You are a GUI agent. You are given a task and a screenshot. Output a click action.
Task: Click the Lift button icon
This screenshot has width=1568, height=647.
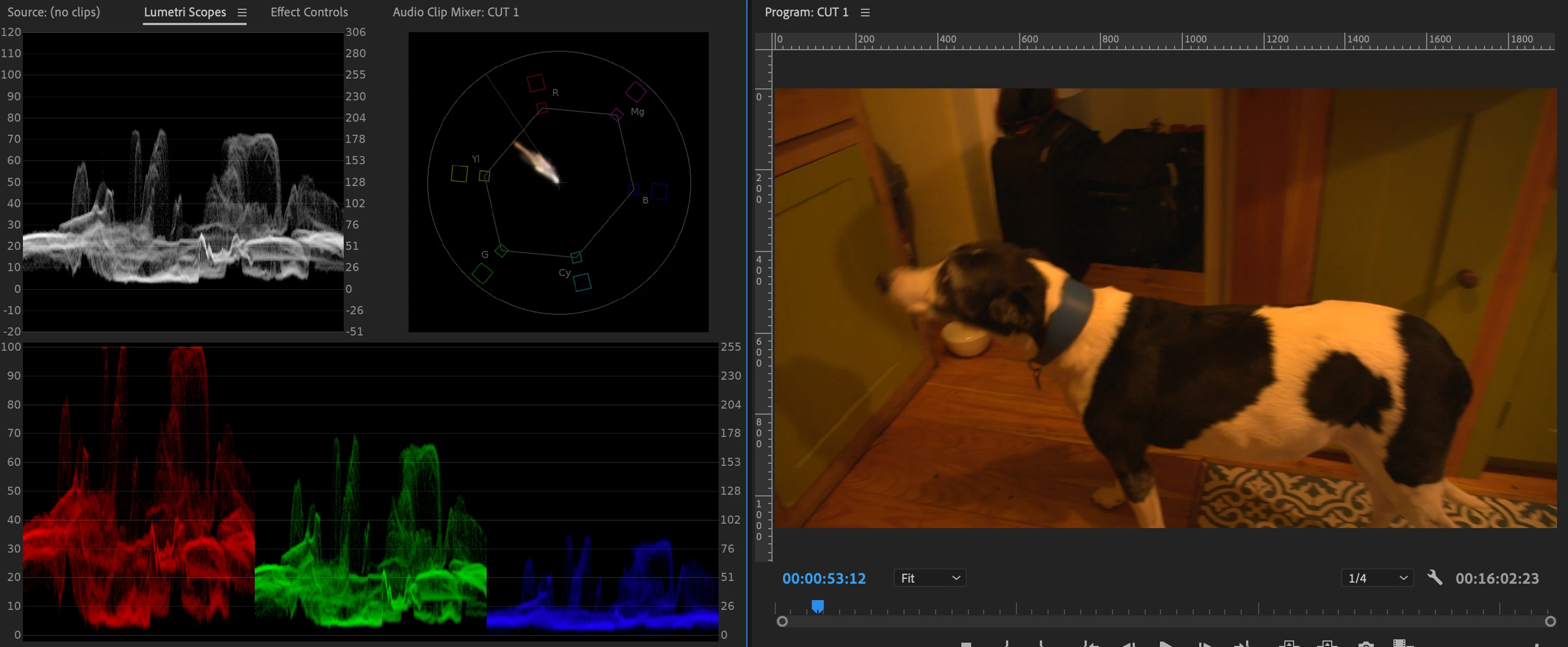point(1289,644)
